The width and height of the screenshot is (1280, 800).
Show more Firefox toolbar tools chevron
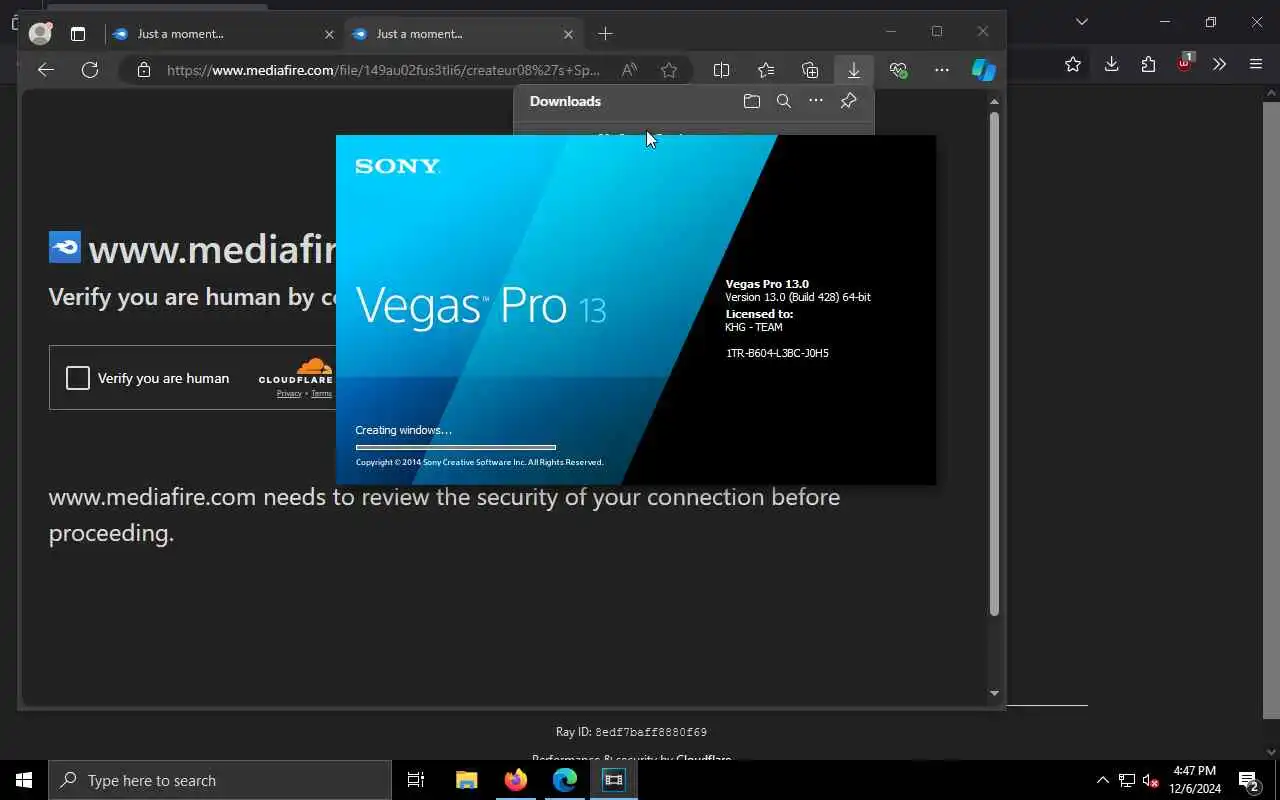(x=1219, y=64)
